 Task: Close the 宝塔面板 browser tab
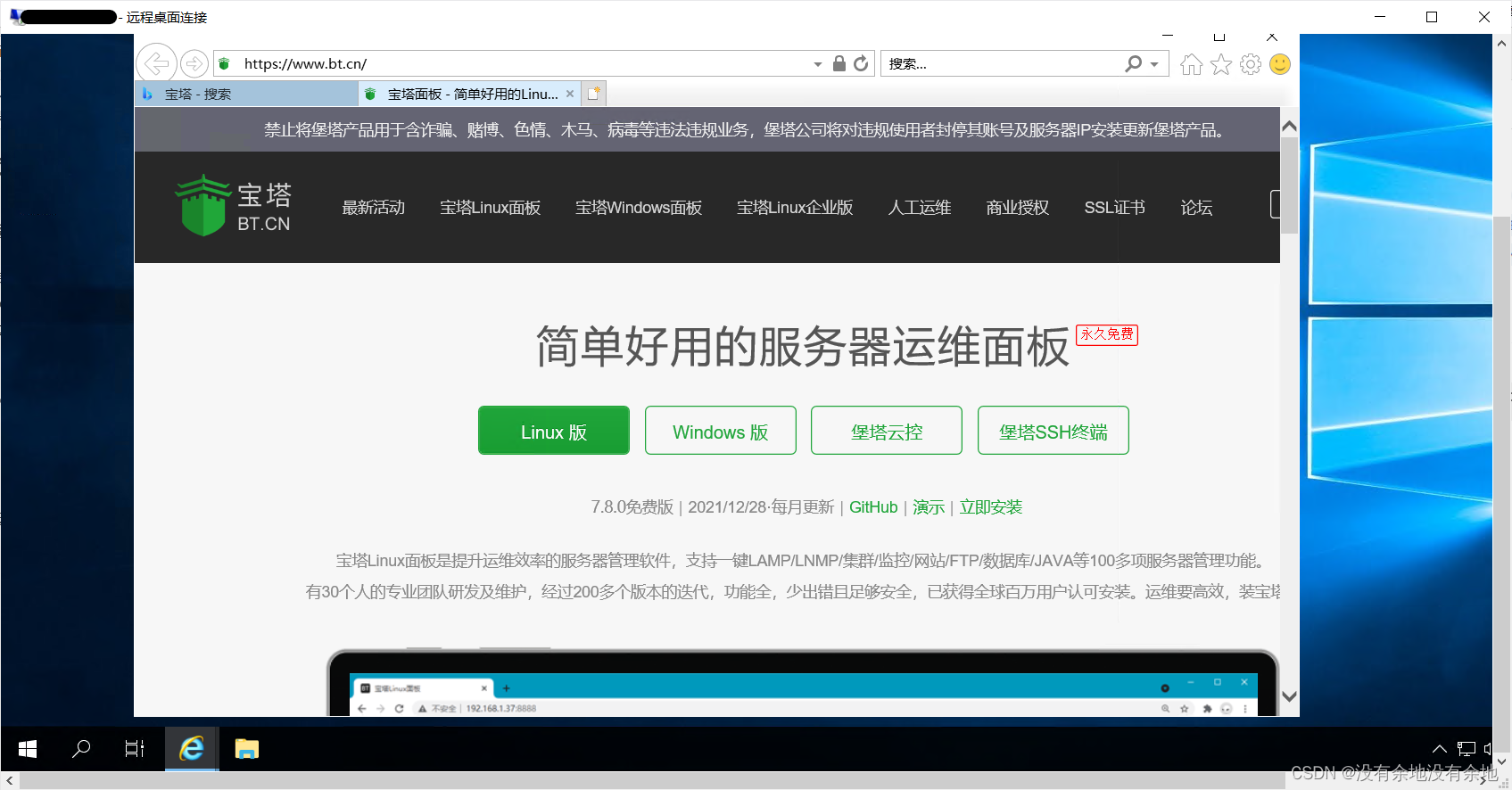click(x=570, y=94)
